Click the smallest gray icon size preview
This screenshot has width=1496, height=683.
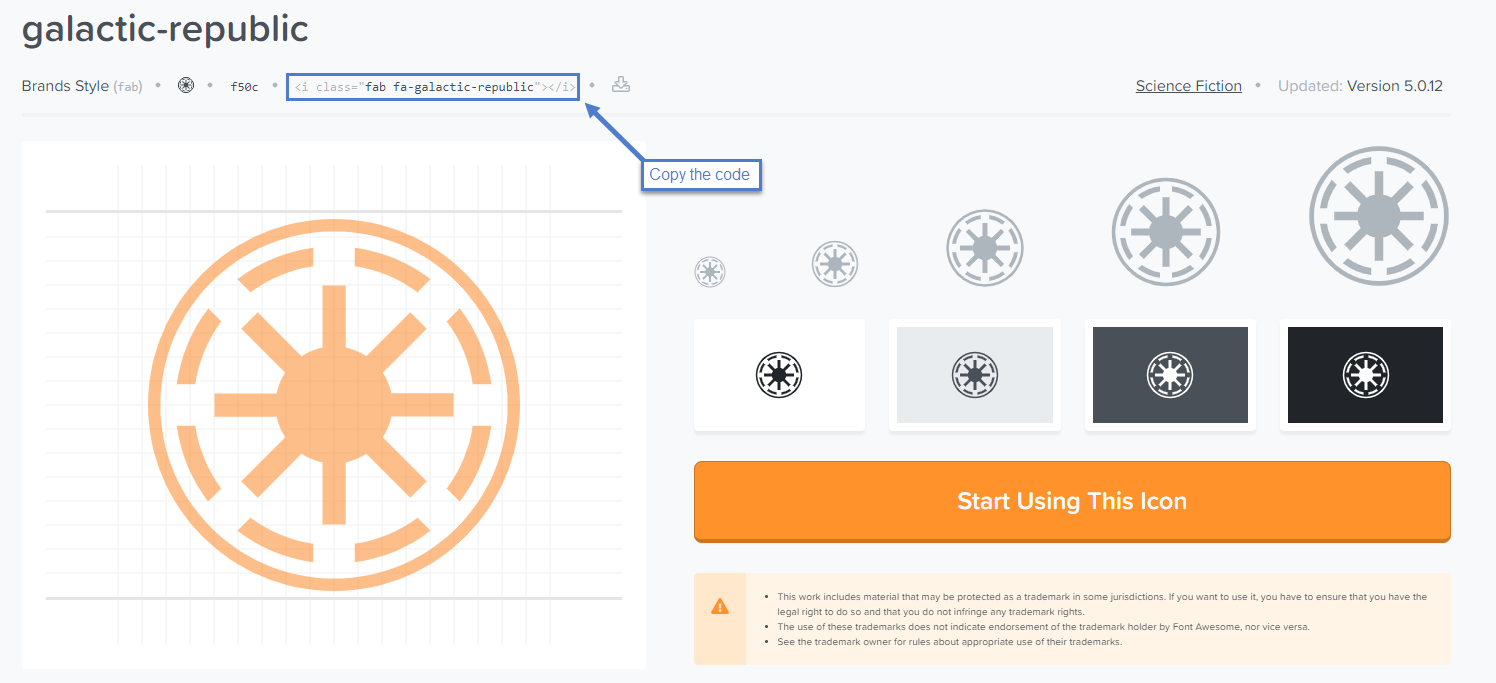[710, 271]
